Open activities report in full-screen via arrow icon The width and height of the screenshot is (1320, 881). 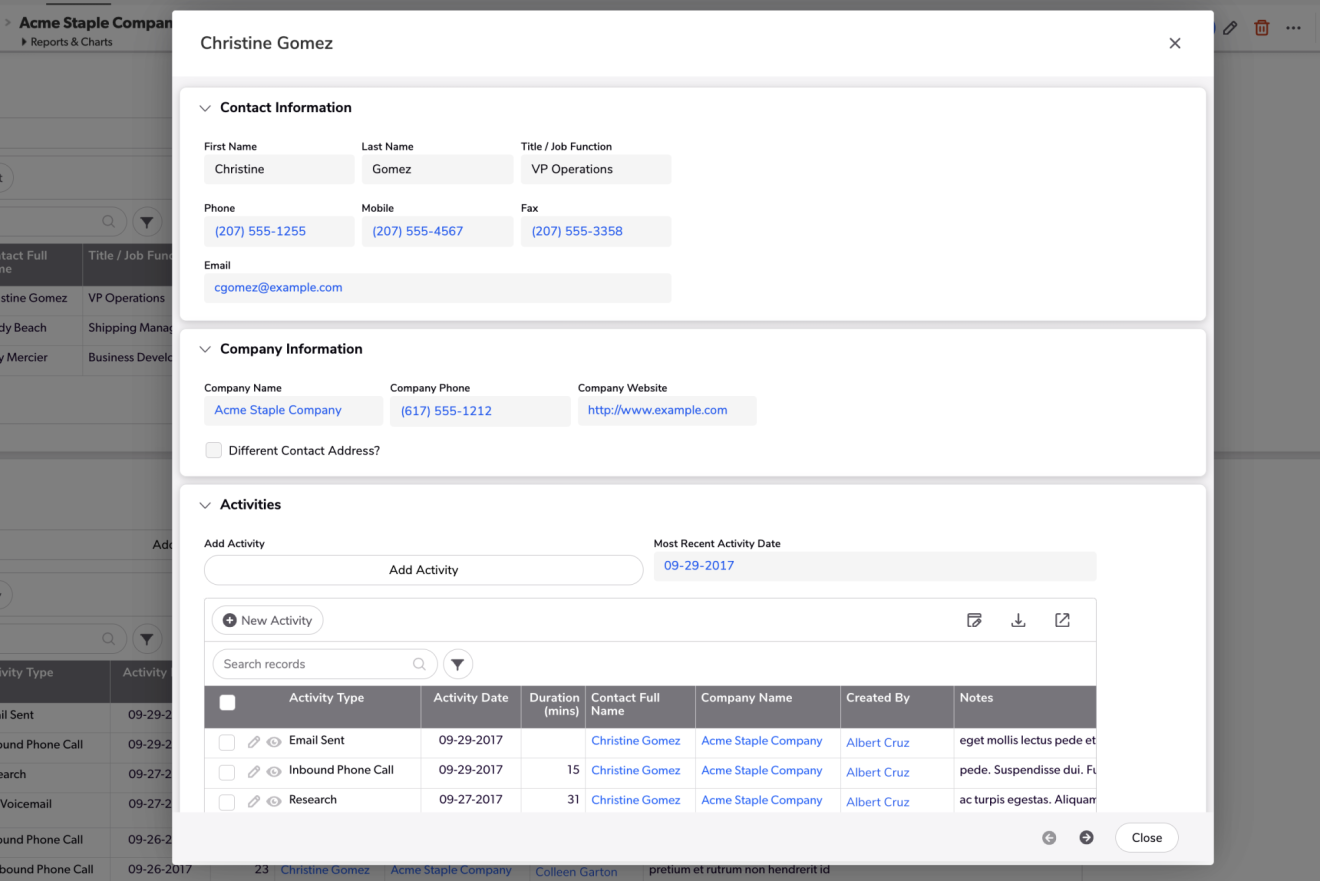point(1062,620)
